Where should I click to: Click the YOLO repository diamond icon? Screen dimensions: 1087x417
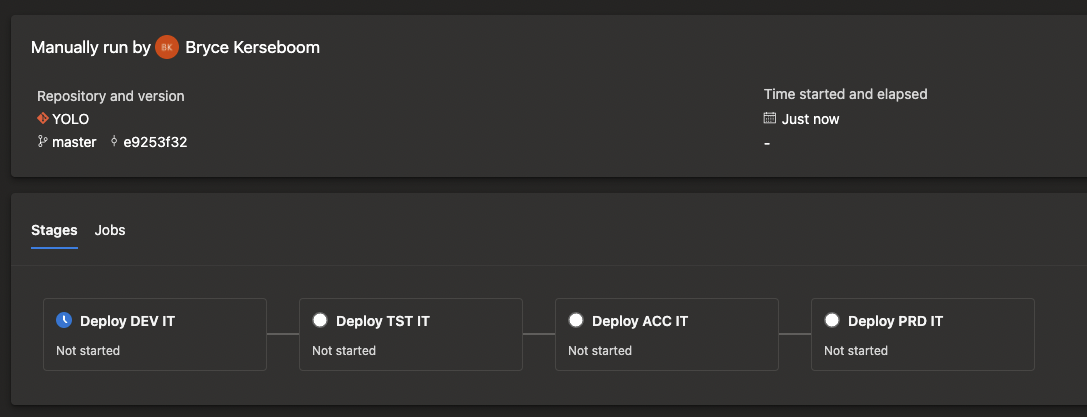click(43, 119)
